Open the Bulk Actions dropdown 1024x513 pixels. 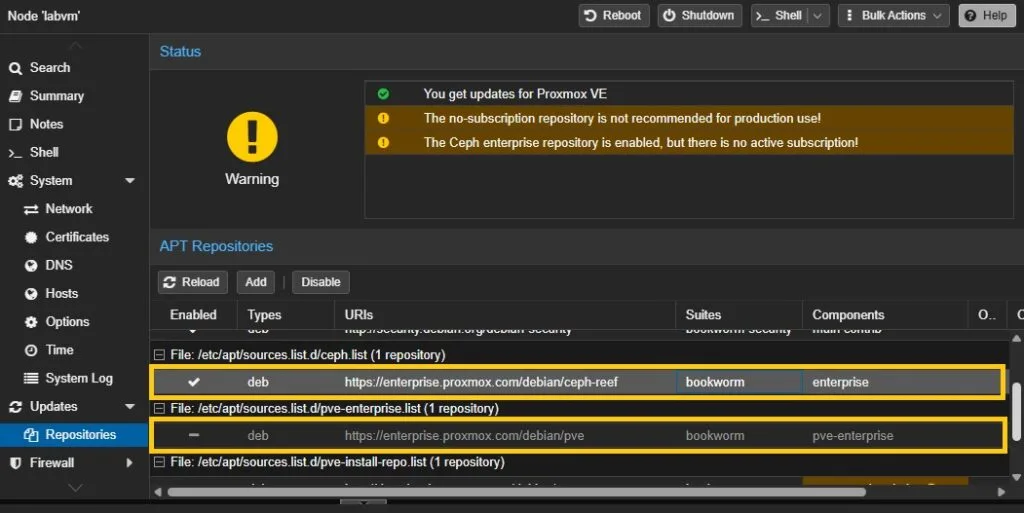(893, 16)
